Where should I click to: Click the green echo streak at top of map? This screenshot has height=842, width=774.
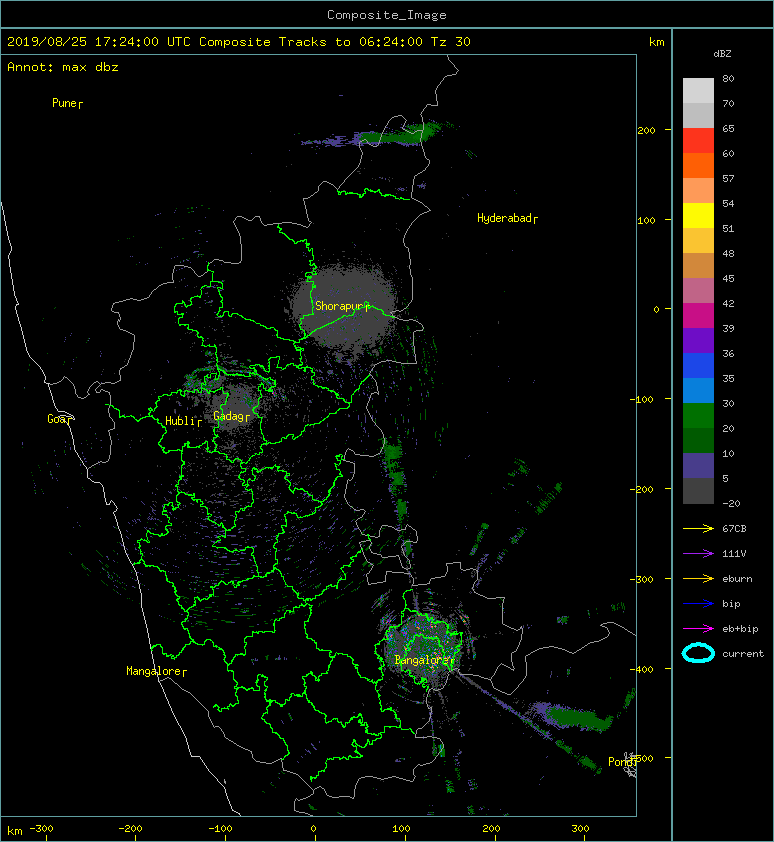[x=397, y=134]
